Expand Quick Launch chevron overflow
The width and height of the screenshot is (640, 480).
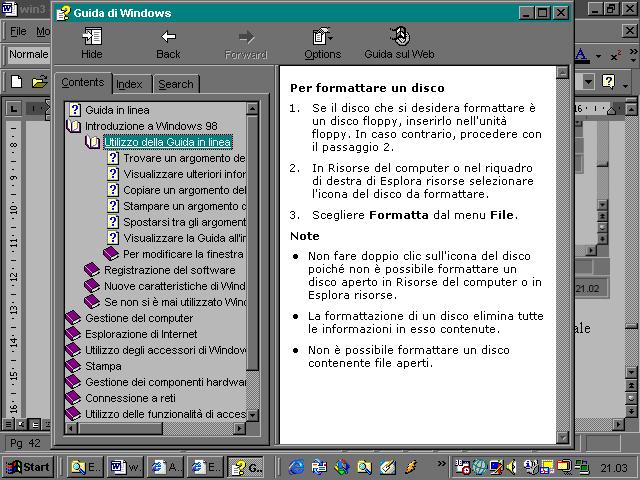[x=441, y=464]
